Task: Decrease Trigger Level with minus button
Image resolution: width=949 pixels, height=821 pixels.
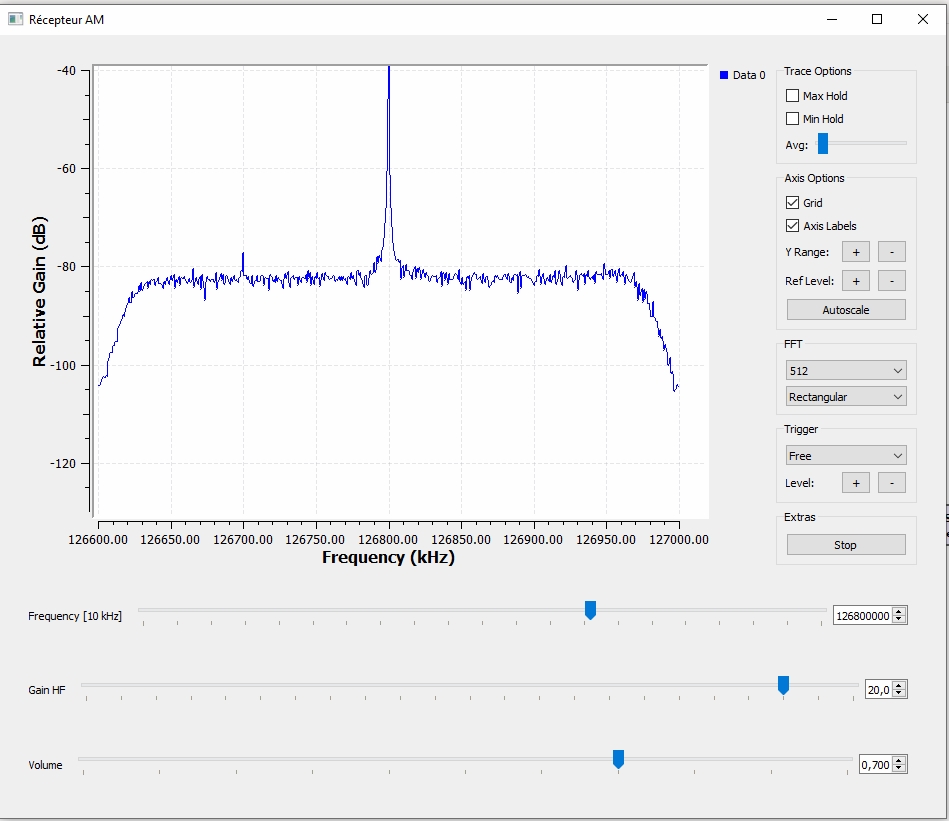Action: pyautogui.click(x=892, y=483)
